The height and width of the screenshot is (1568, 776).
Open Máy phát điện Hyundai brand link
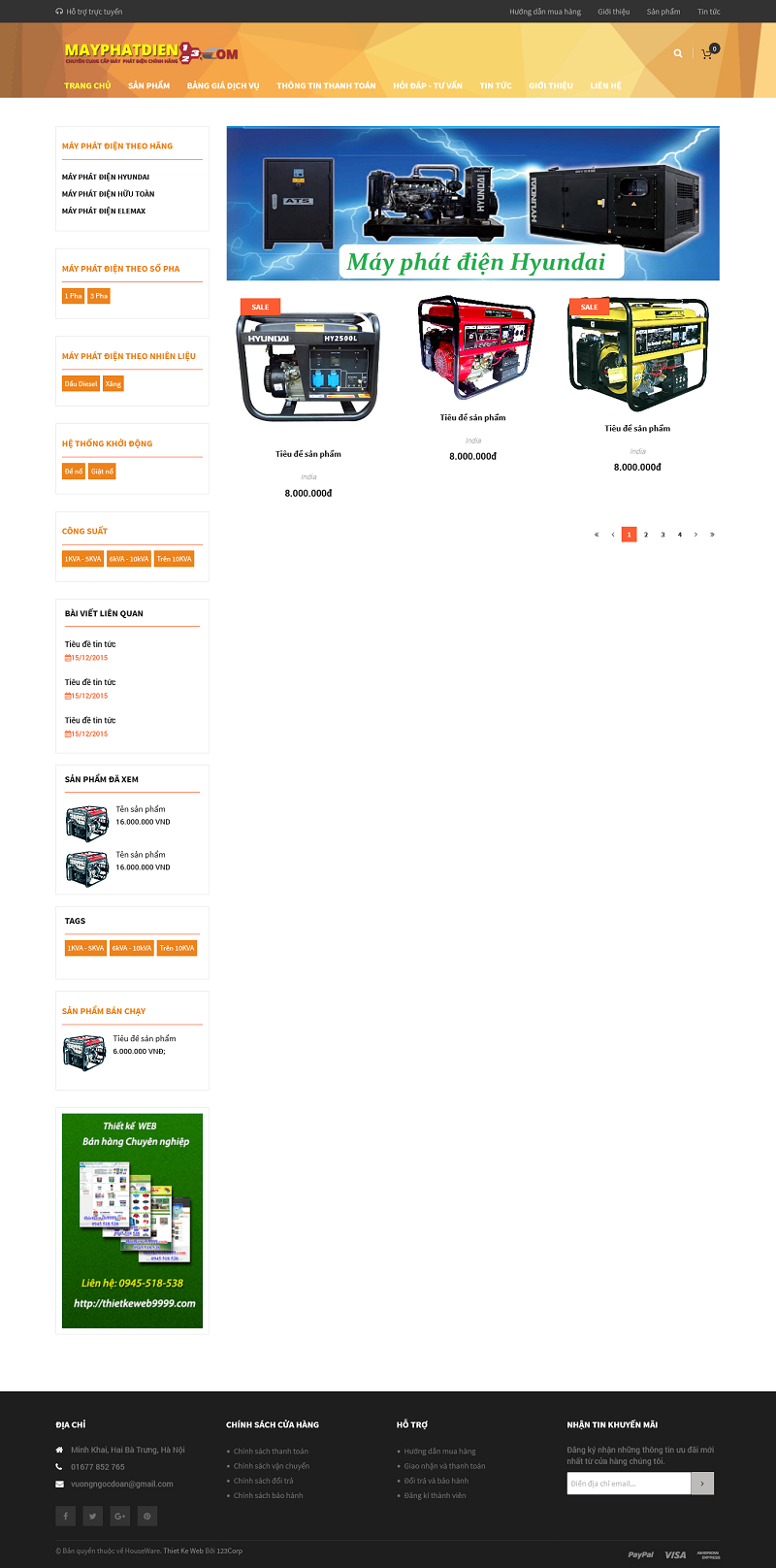click(x=106, y=177)
